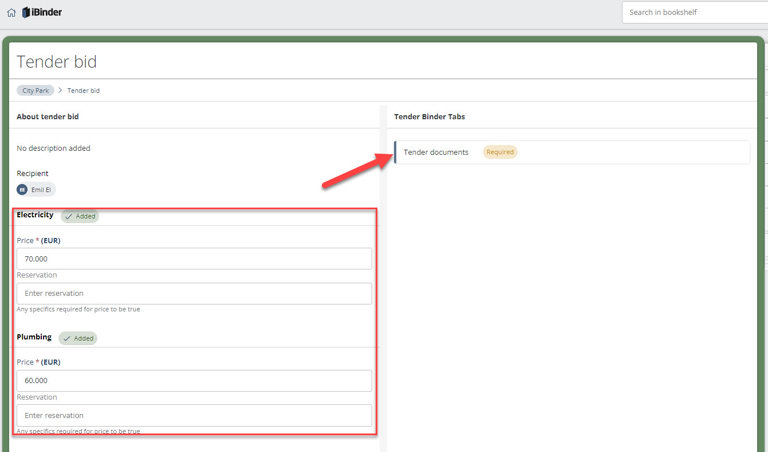Click the No description added text

coord(53,148)
